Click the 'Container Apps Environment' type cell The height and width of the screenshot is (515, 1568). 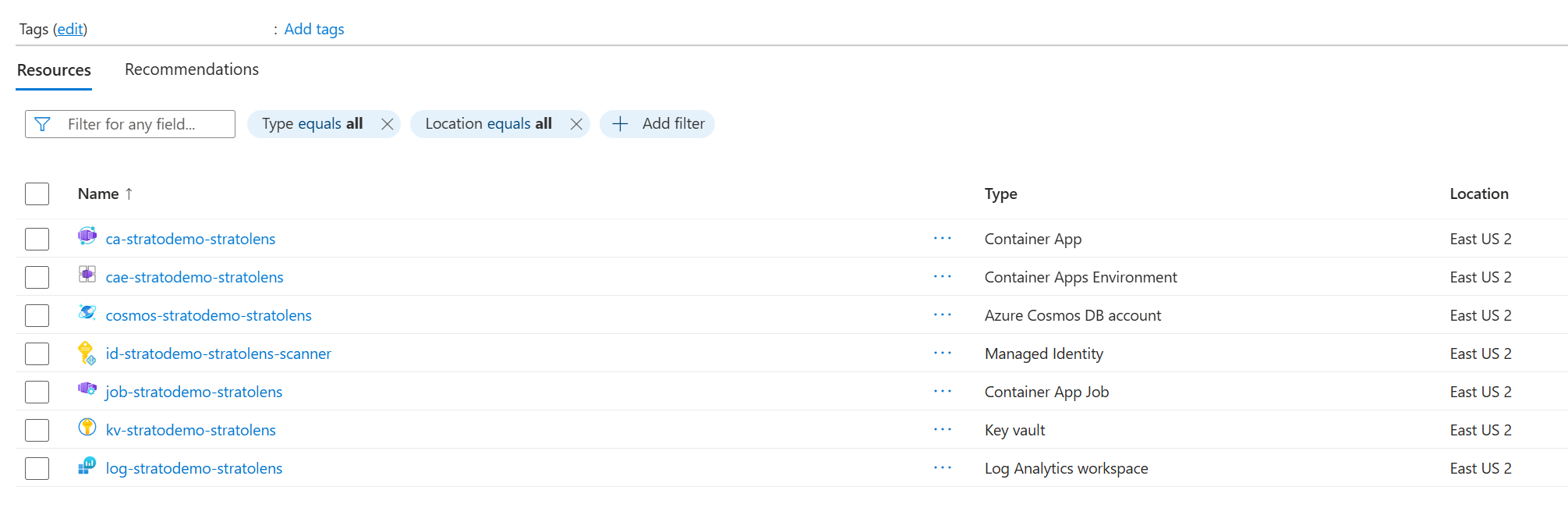1081,277
